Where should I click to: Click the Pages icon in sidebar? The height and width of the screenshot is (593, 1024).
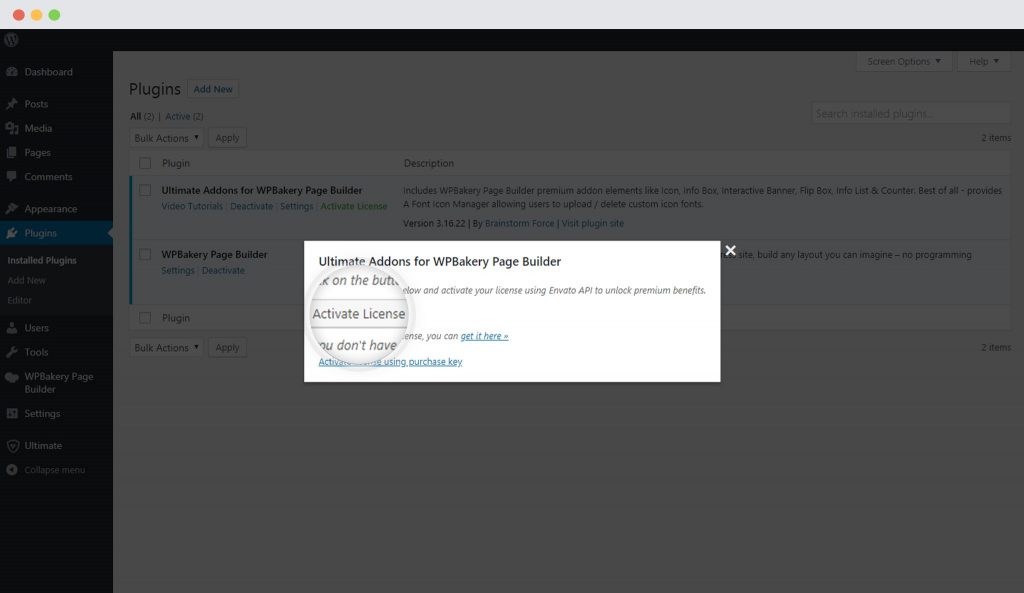(x=12, y=152)
